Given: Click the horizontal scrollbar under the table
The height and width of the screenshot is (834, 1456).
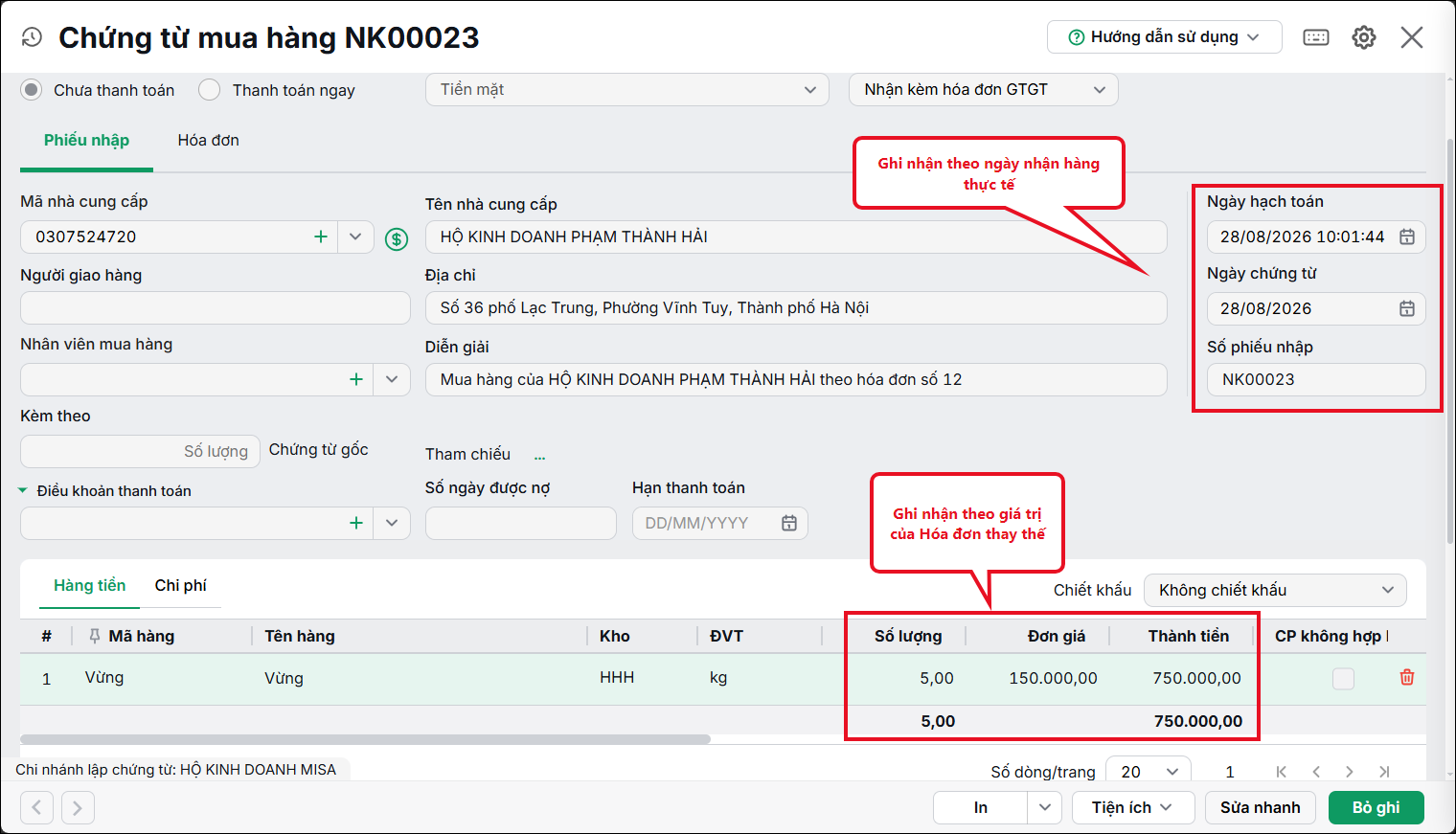Looking at the screenshot, I should coord(365,739).
